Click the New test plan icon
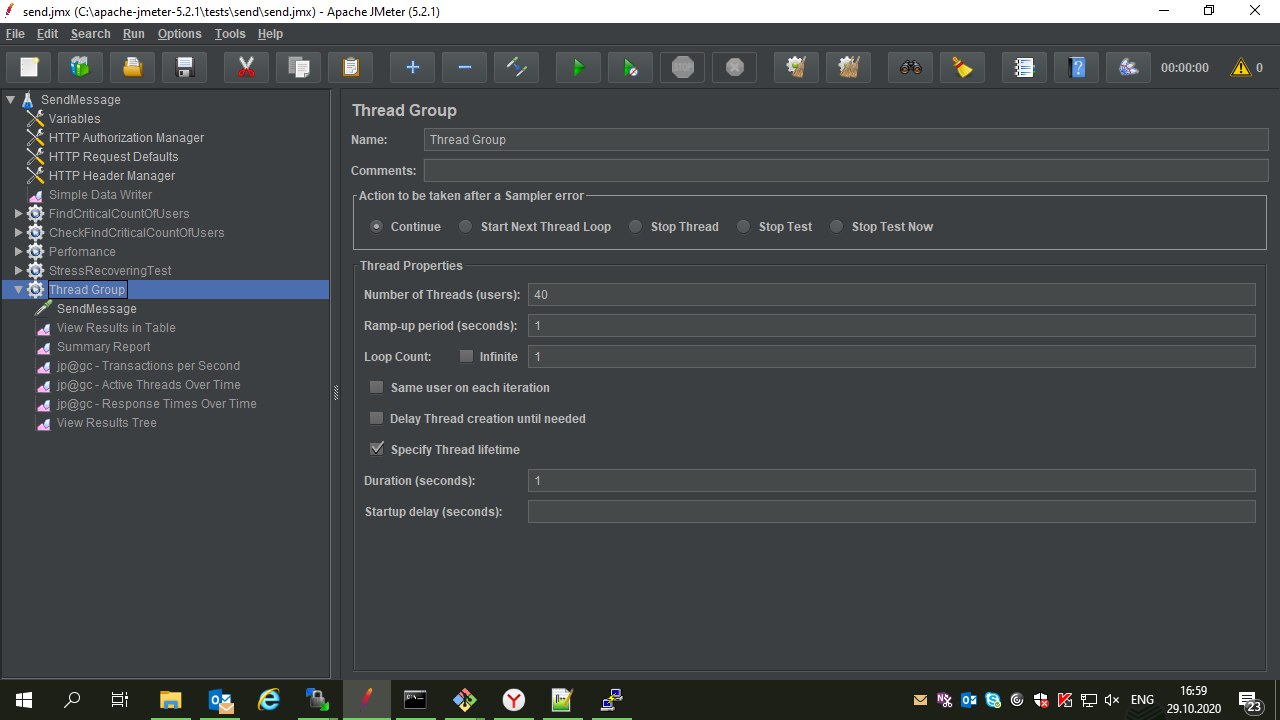1280x720 pixels. point(29,68)
